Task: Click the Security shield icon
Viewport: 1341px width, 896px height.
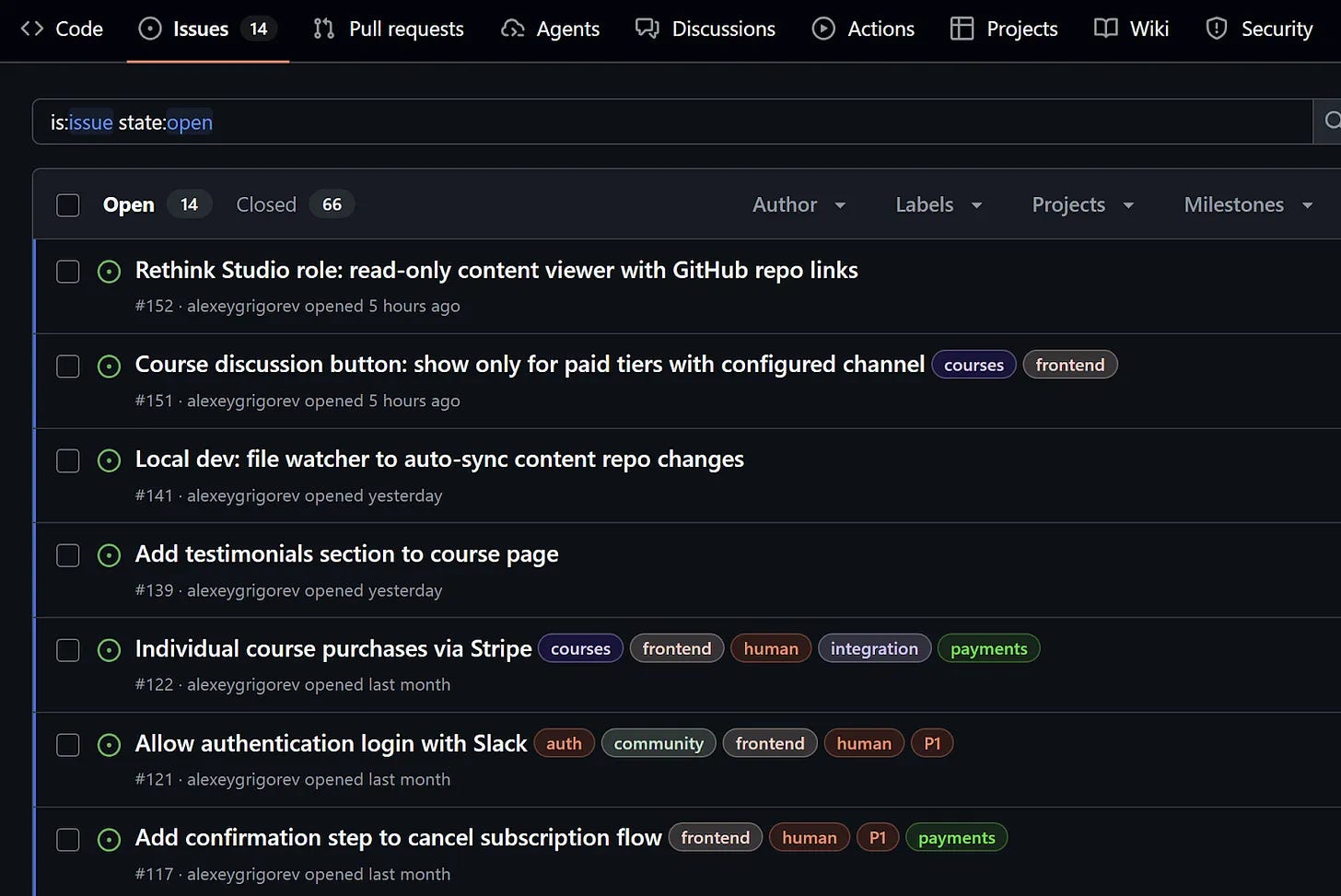Action: pyautogui.click(x=1217, y=29)
